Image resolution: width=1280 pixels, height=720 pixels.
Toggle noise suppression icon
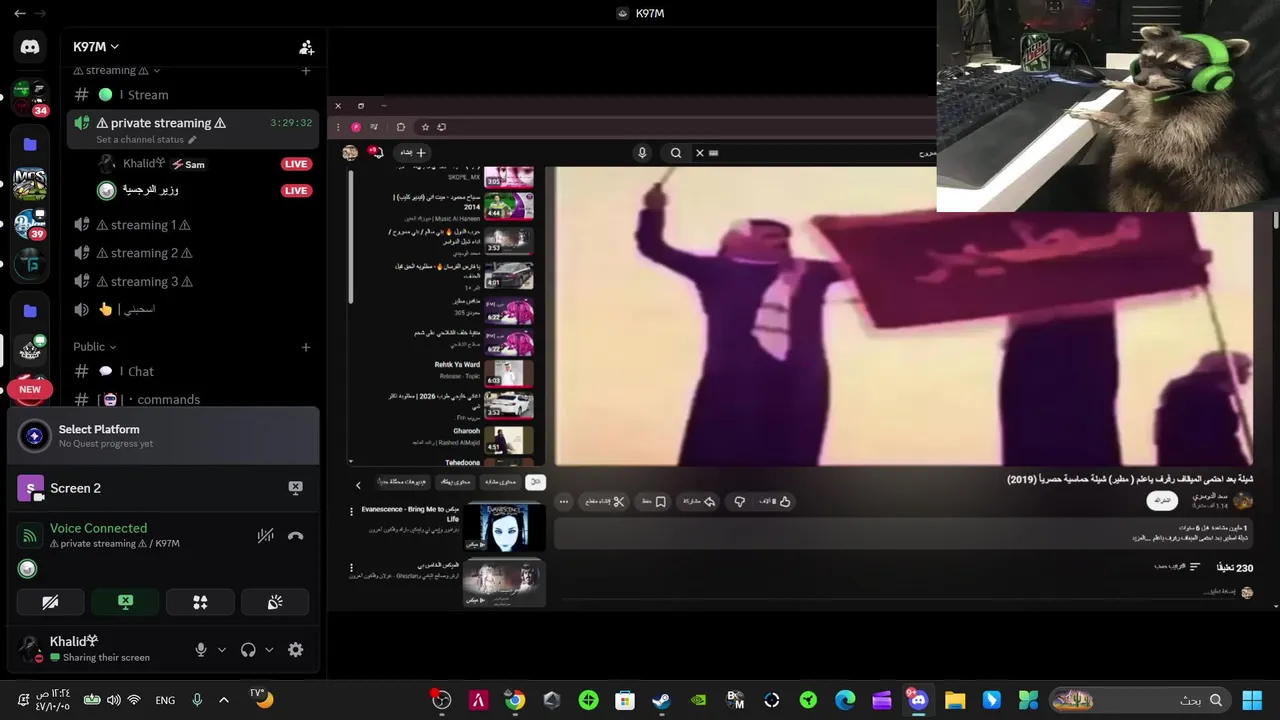pos(265,535)
